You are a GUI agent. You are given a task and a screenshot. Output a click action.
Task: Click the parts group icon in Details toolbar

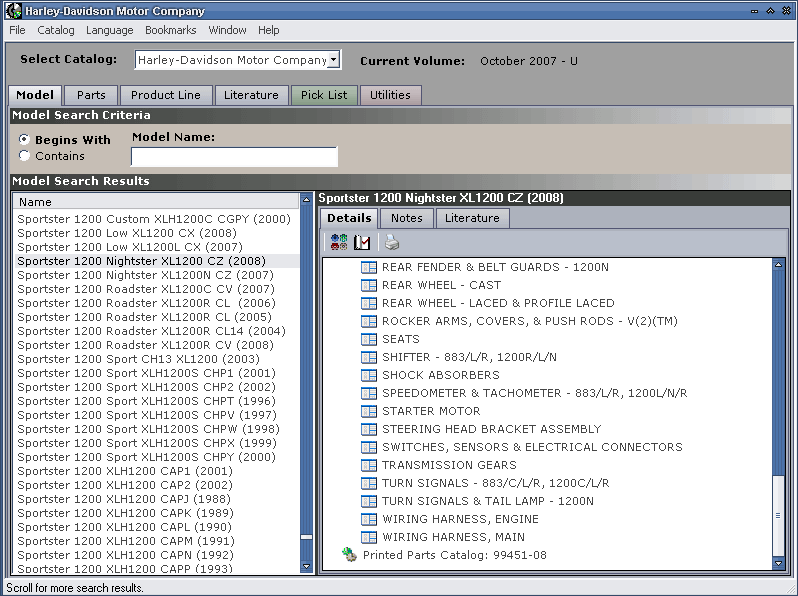click(x=339, y=242)
